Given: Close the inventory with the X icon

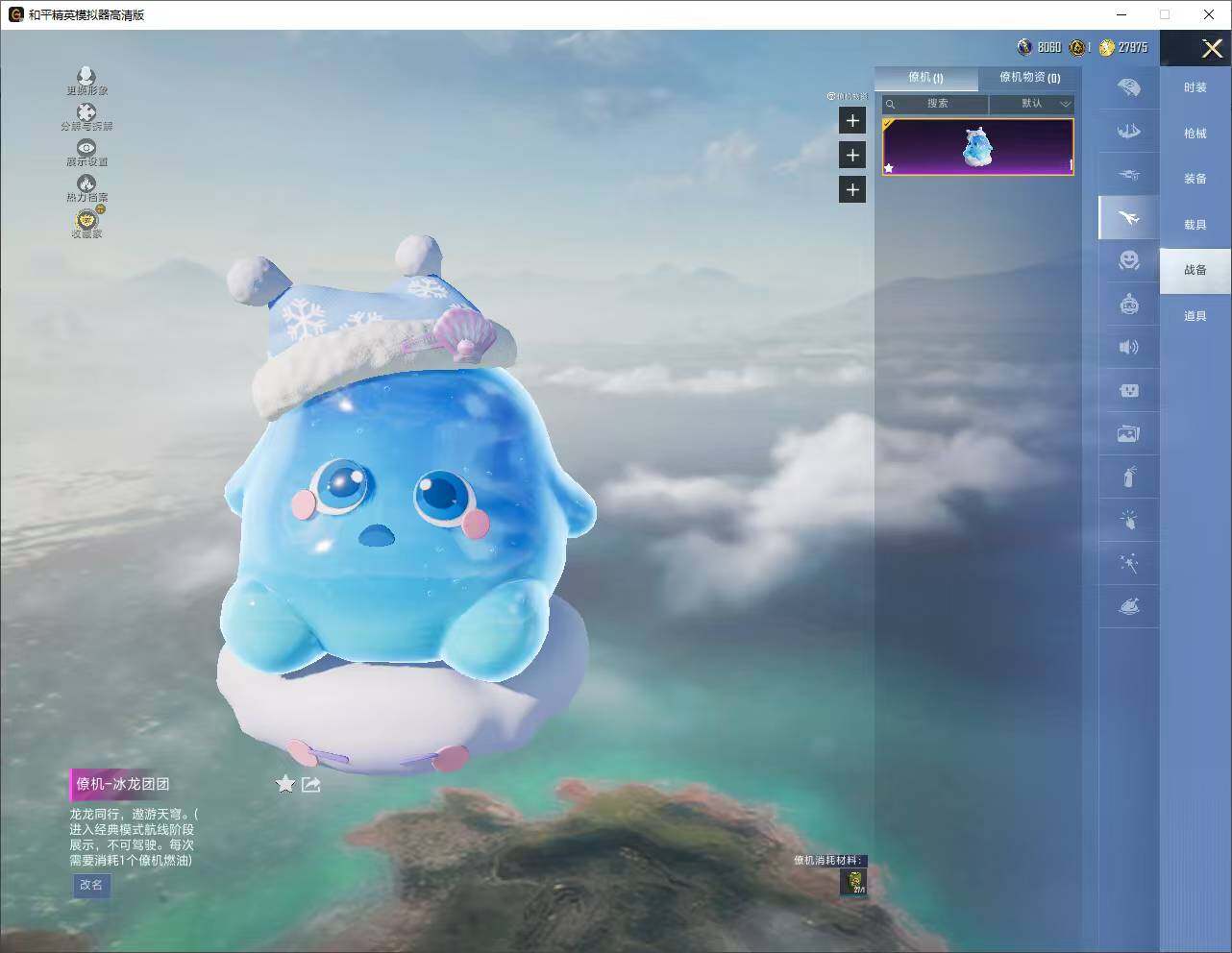Looking at the screenshot, I should click(1212, 48).
